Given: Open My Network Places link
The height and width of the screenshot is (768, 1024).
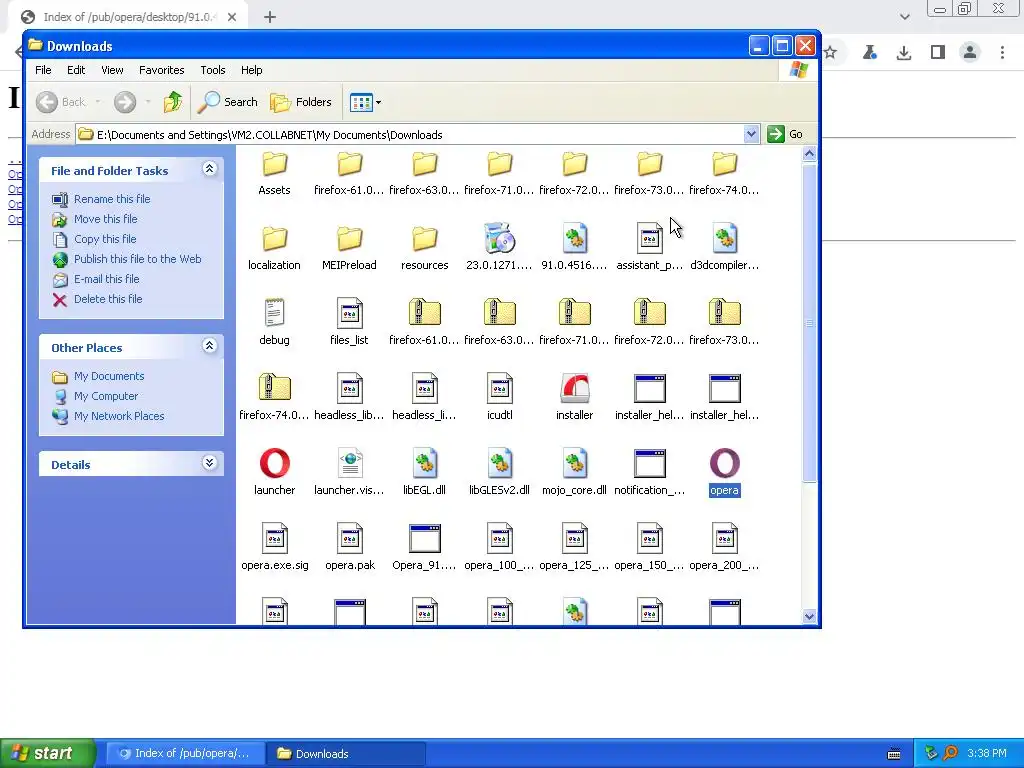Looking at the screenshot, I should click(x=119, y=416).
